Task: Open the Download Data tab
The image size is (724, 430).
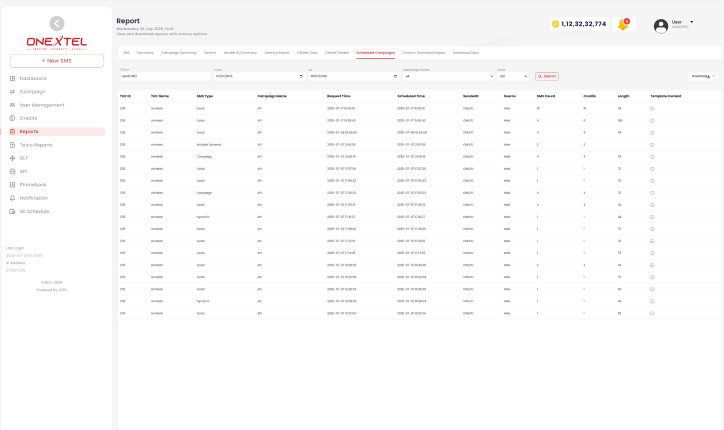Action: pos(466,51)
